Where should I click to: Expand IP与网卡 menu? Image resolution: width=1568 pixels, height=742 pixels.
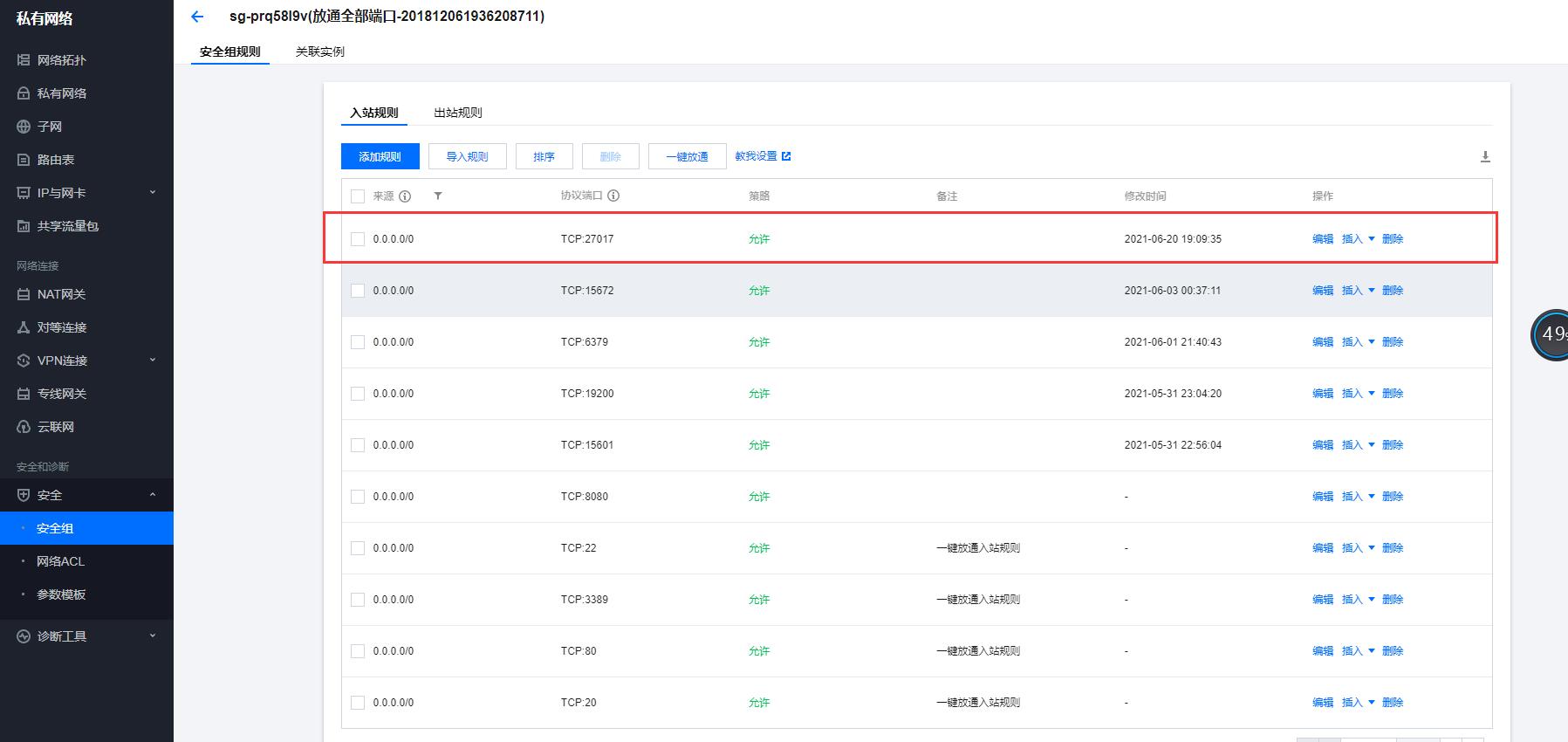(153, 193)
